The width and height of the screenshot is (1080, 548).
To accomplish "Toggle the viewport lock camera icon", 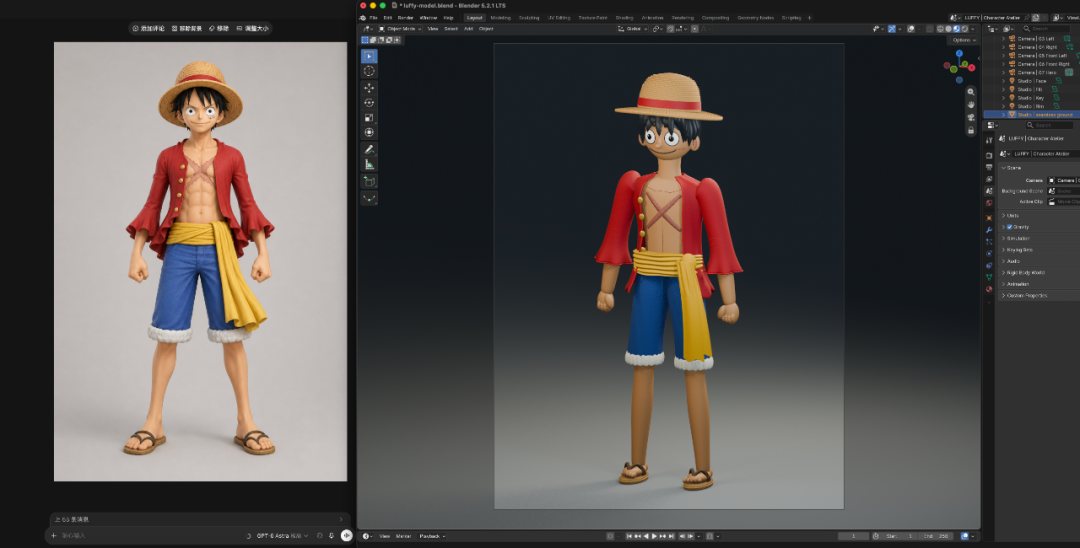I will point(970,130).
